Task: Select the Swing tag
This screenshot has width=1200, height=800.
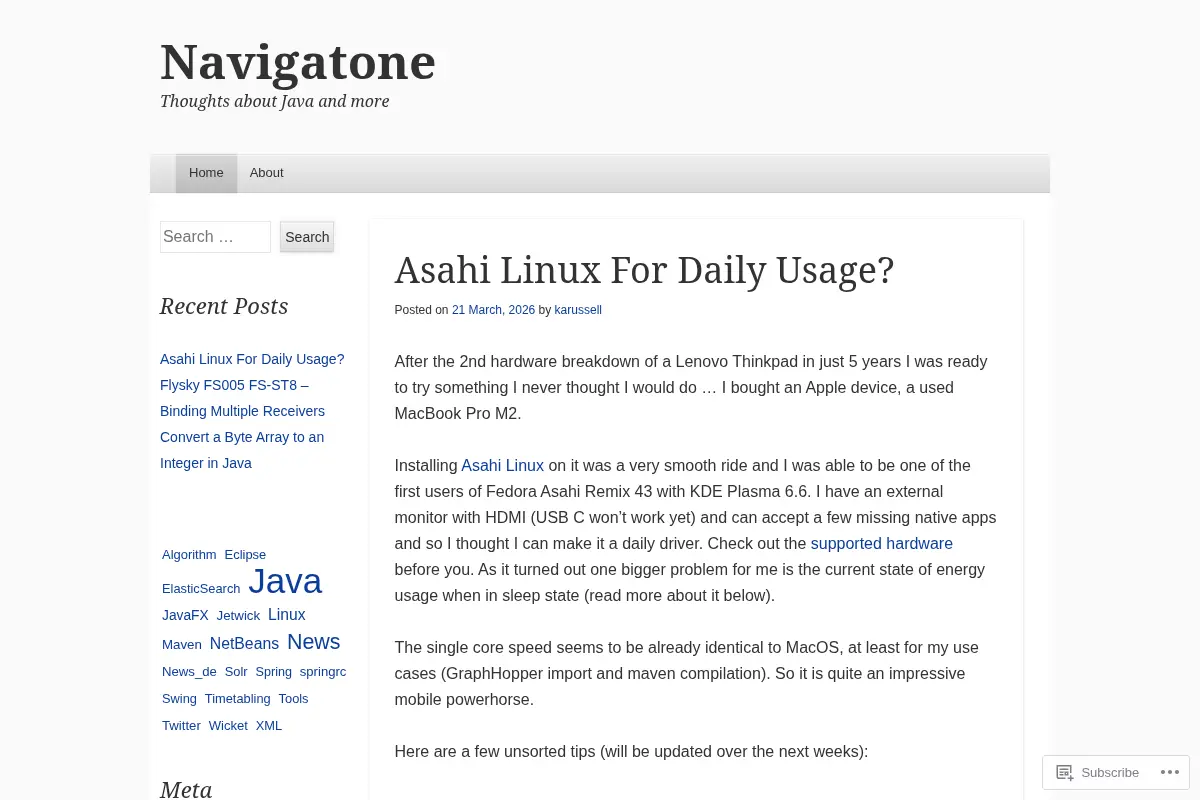Action: click(179, 698)
